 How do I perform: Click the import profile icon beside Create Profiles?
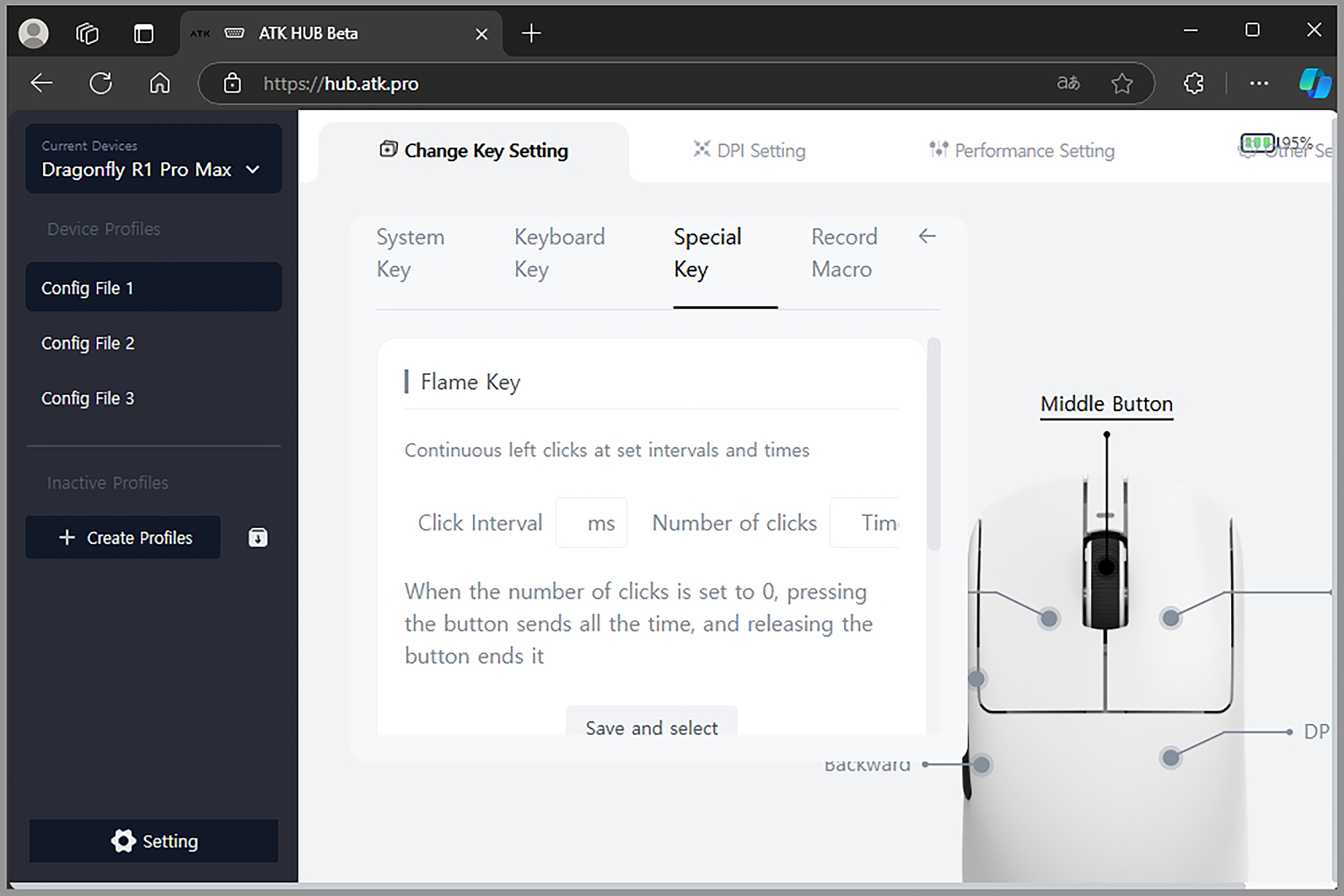coord(258,537)
